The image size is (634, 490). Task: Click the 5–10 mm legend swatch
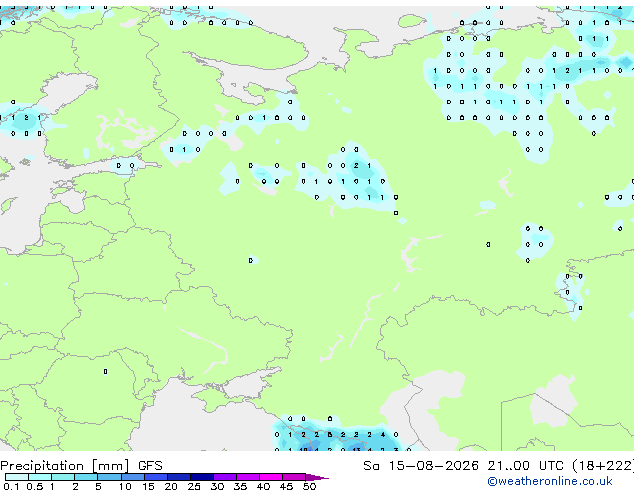109,477
